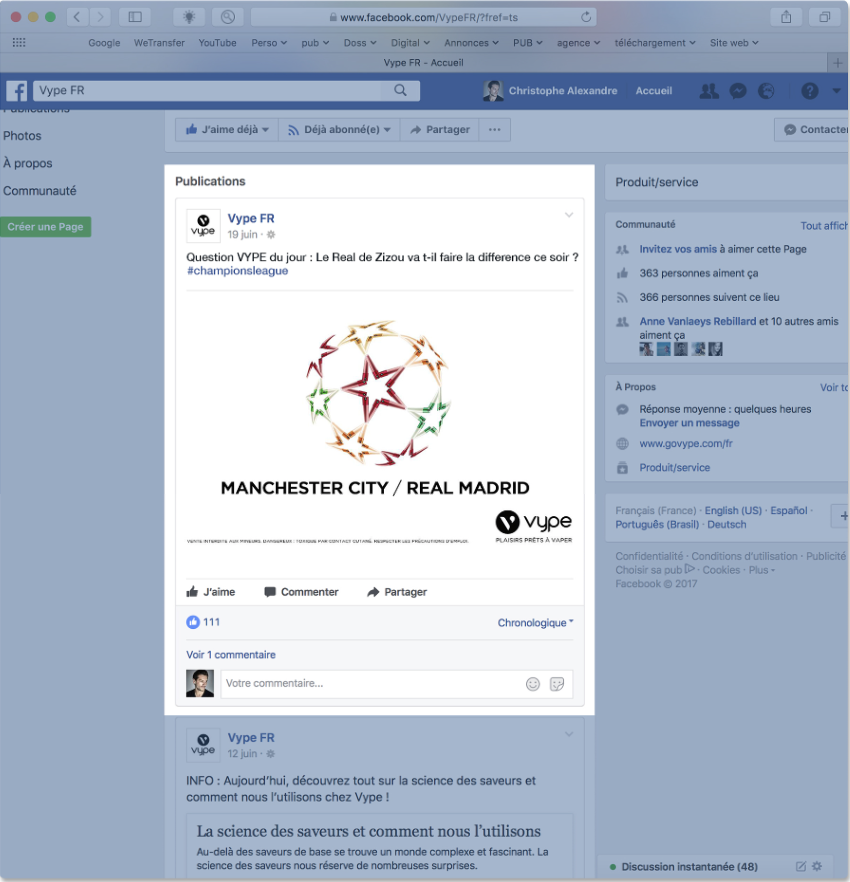Click the search magnifier icon
The height and width of the screenshot is (882, 850).
tap(400, 91)
